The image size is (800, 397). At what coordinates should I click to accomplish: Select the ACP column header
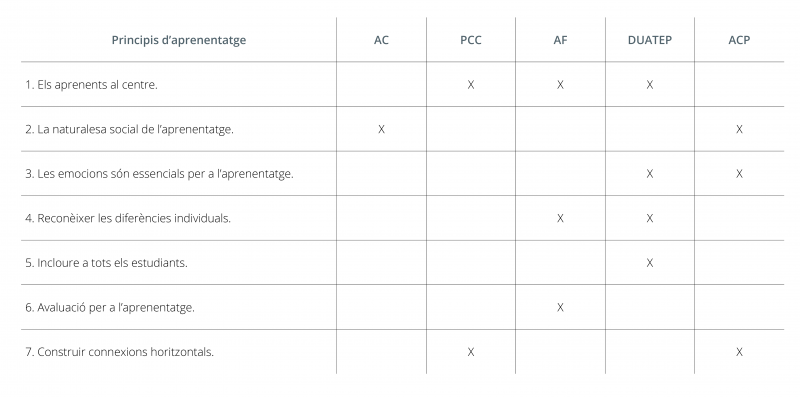(x=739, y=40)
